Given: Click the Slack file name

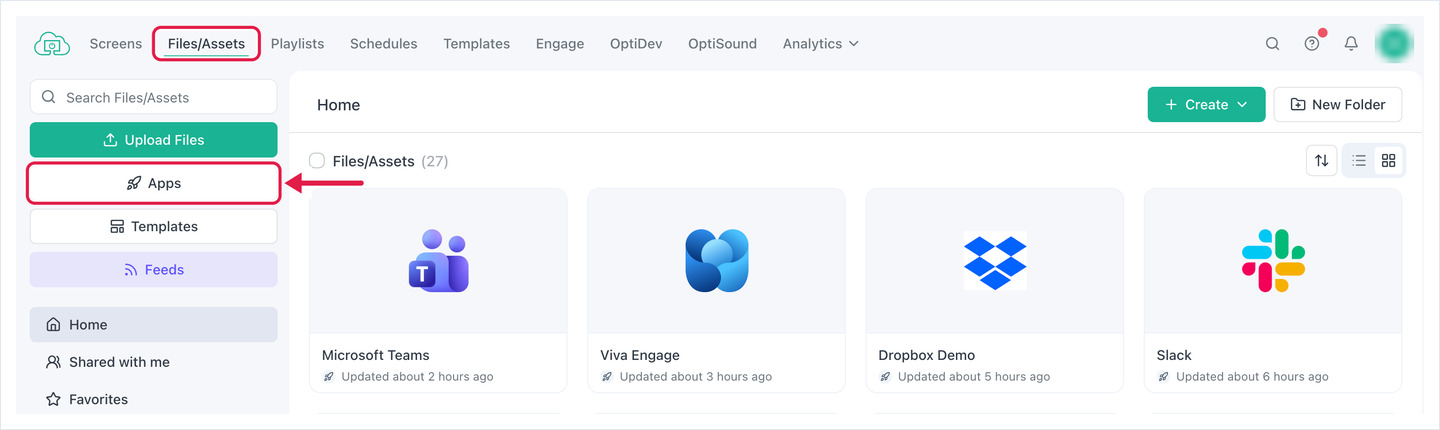Looking at the screenshot, I should (x=1174, y=355).
